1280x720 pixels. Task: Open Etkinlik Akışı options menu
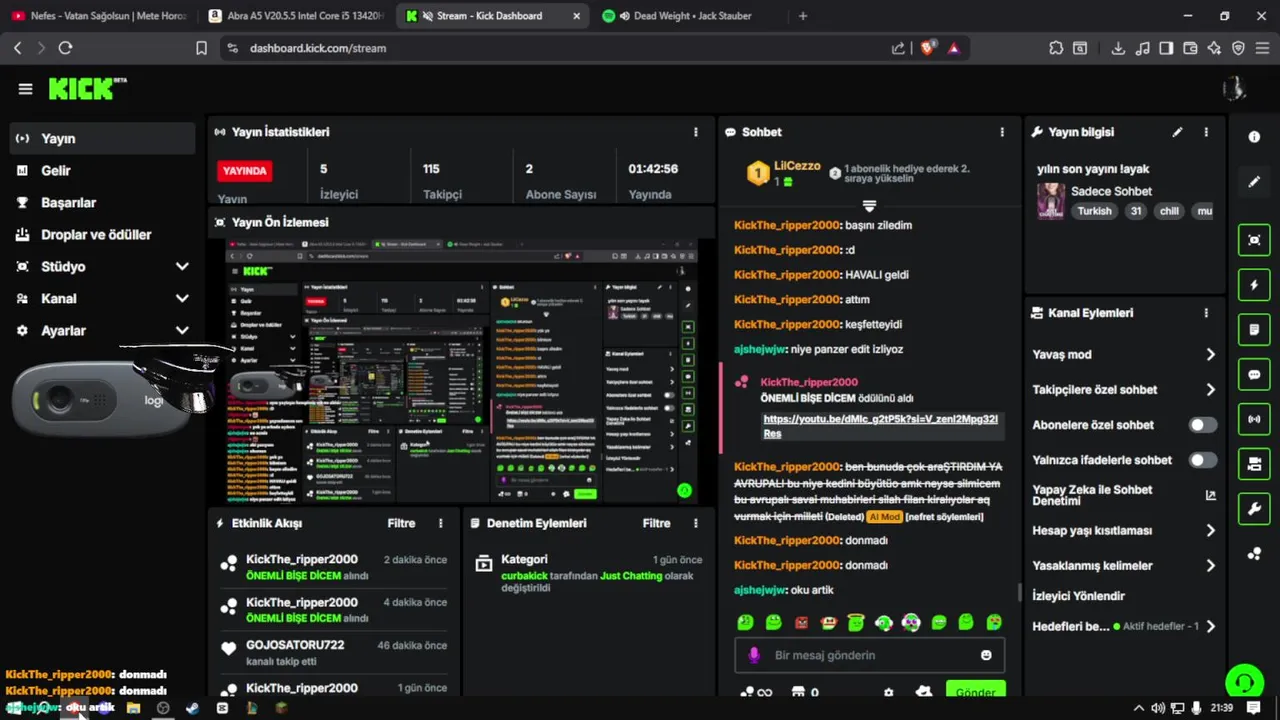[x=441, y=523]
